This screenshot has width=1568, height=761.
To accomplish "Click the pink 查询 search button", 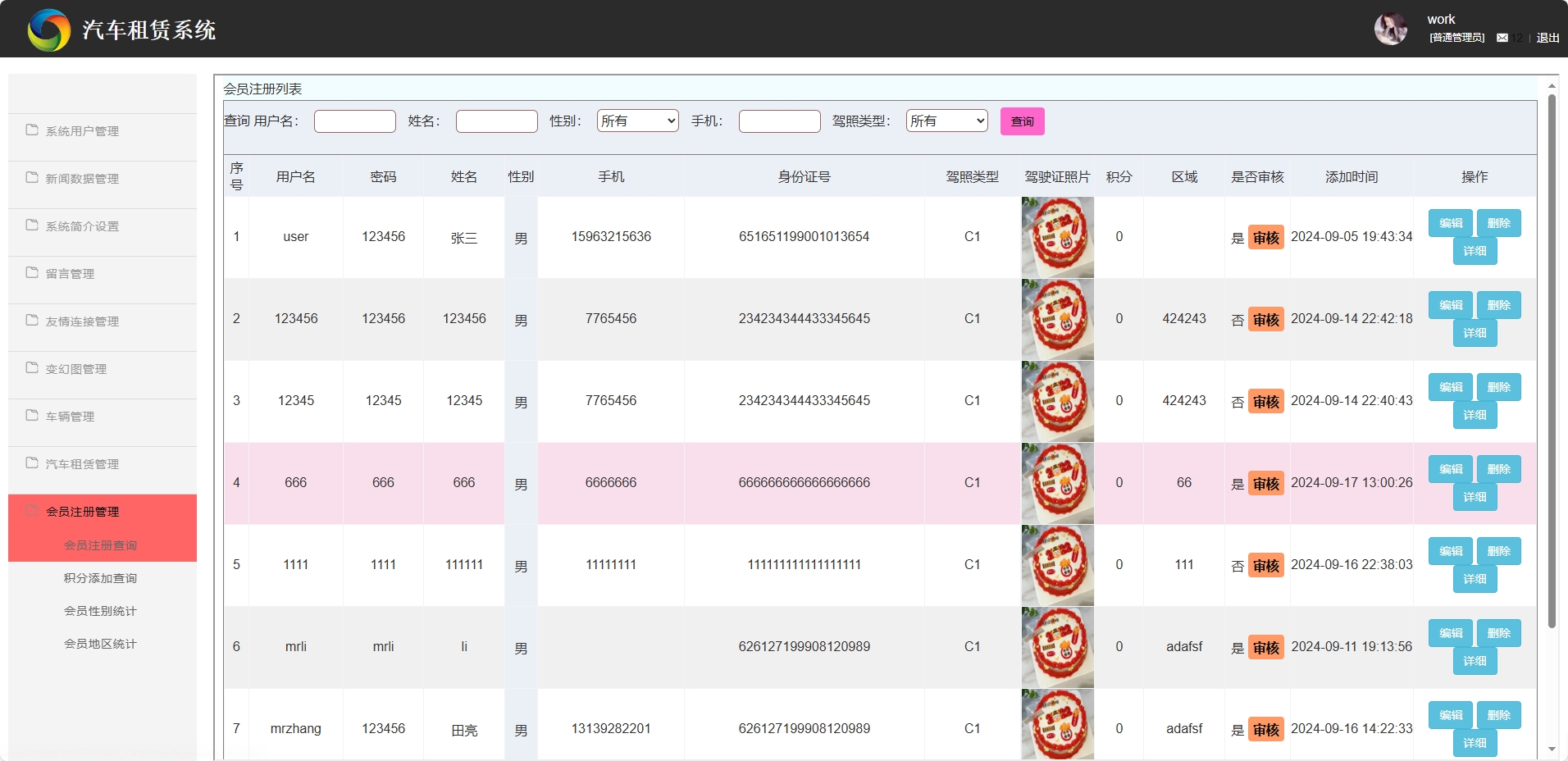I will pyautogui.click(x=1022, y=121).
